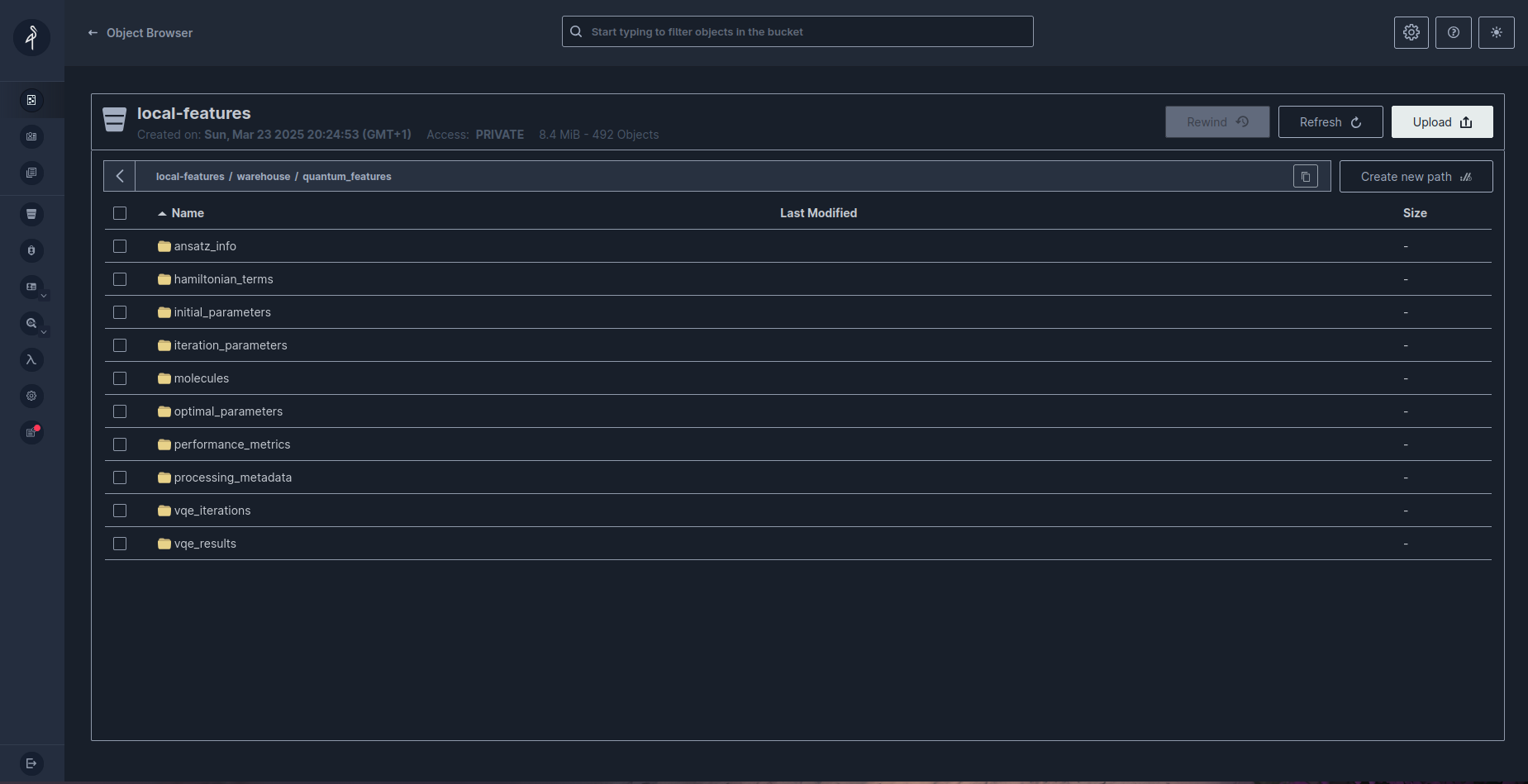Viewport: 1528px width, 784px height.
Task: Navigate to warehouse in the breadcrumb
Action: pos(263,176)
